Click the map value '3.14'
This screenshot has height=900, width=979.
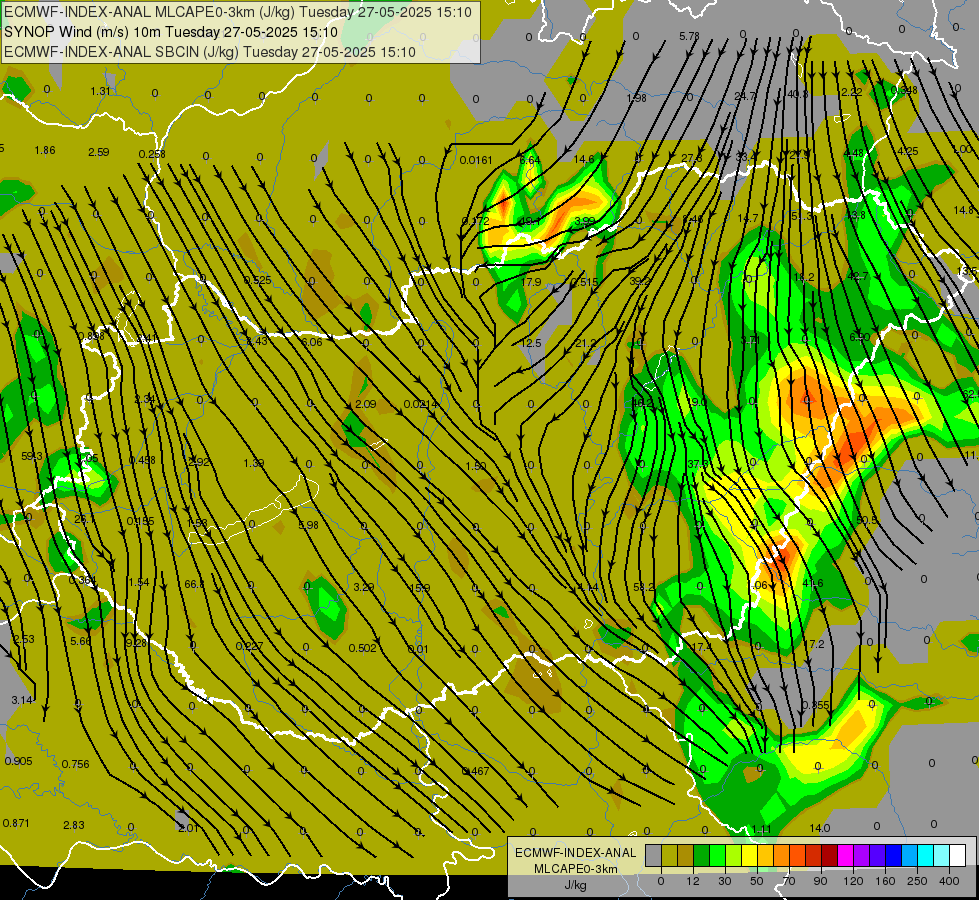pyautogui.click(x=22, y=700)
